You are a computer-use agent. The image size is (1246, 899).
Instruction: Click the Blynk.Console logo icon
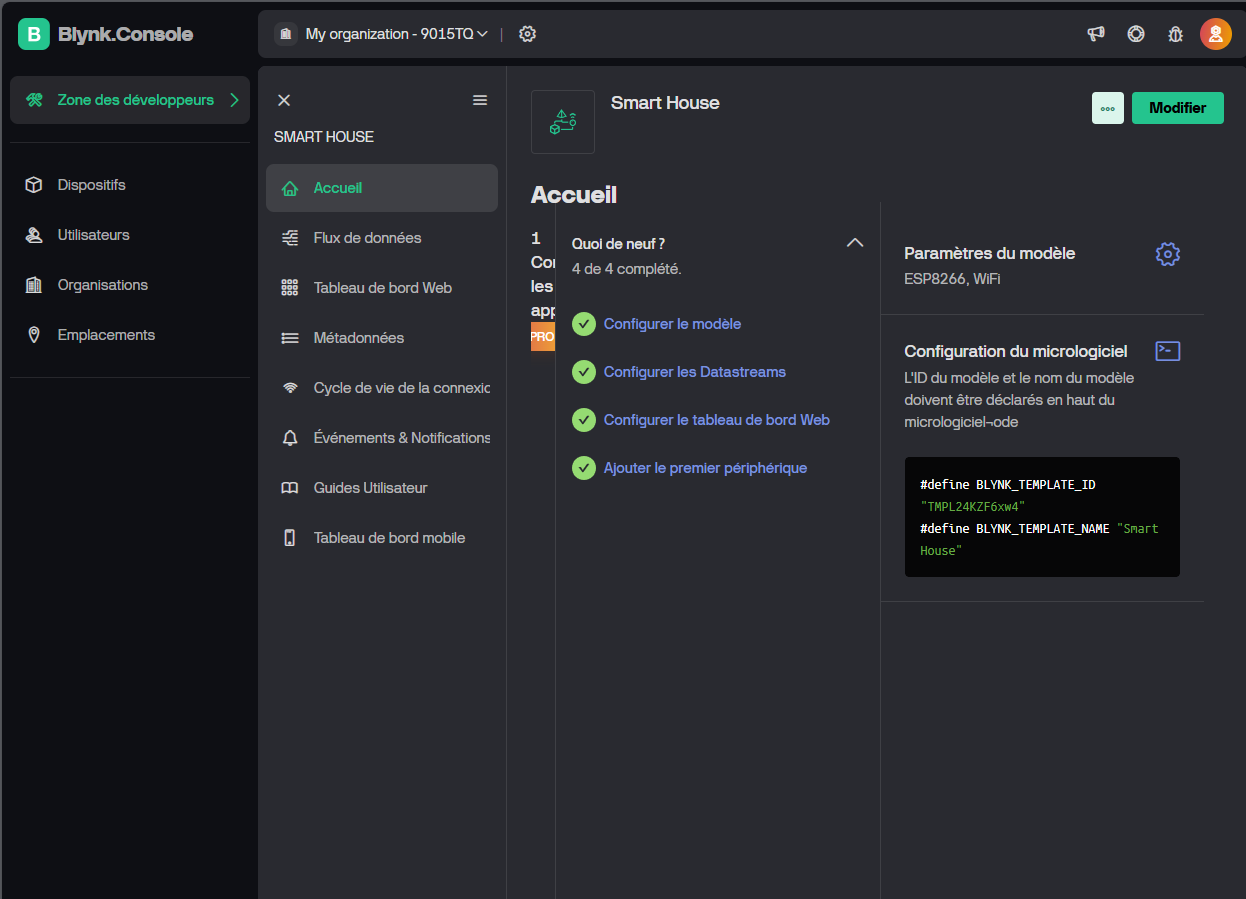pos(34,34)
